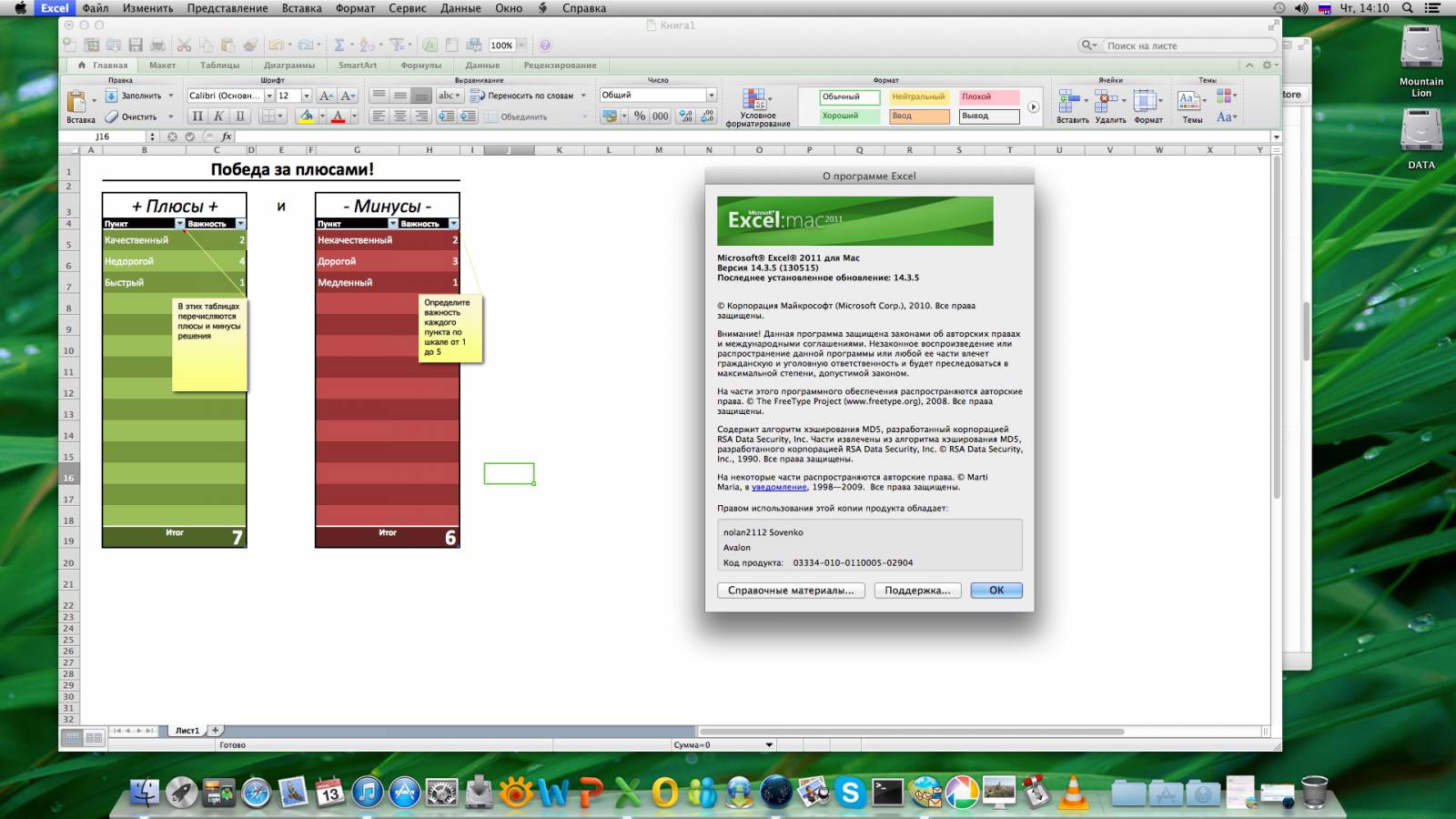Image resolution: width=1456 pixels, height=819 pixels.
Task: Apply italic using the К button
Action: 218,116
